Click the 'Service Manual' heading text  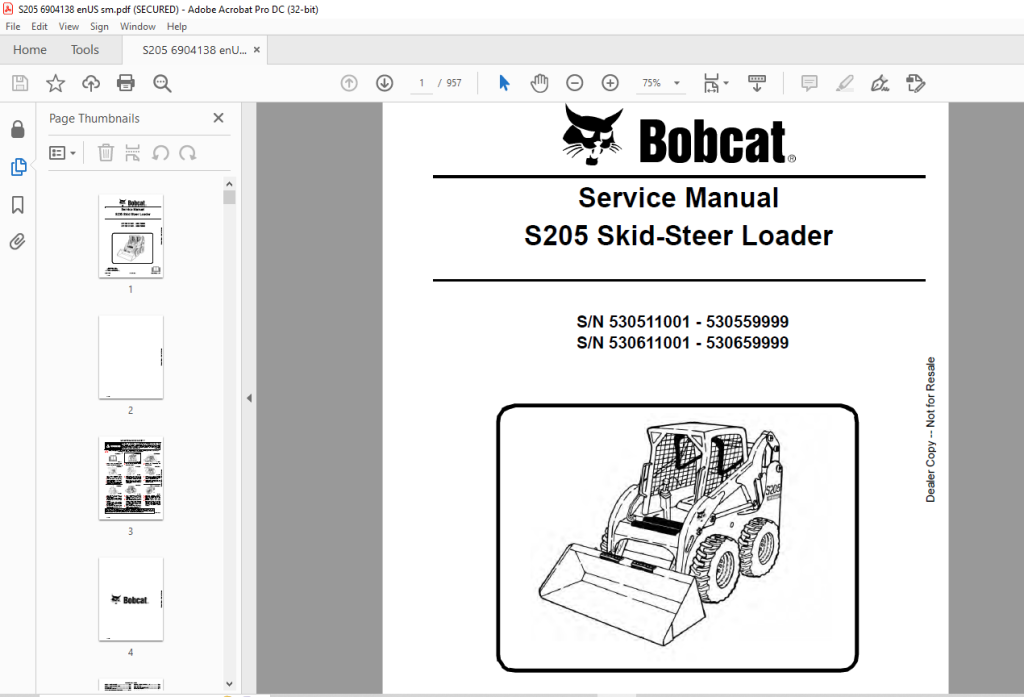[x=679, y=198]
